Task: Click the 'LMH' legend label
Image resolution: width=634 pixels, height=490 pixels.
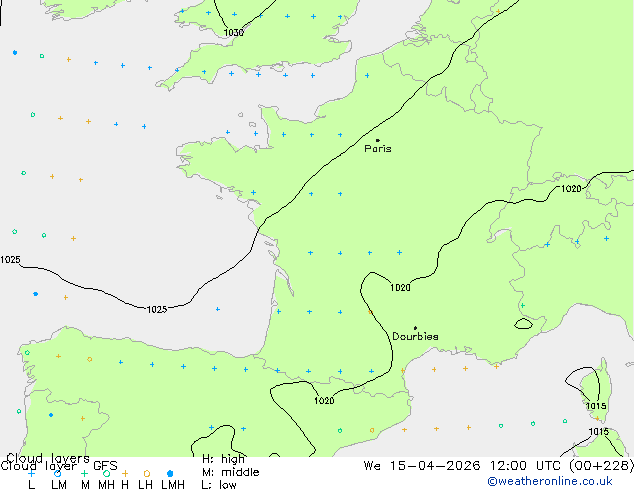Action: (x=173, y=485)
